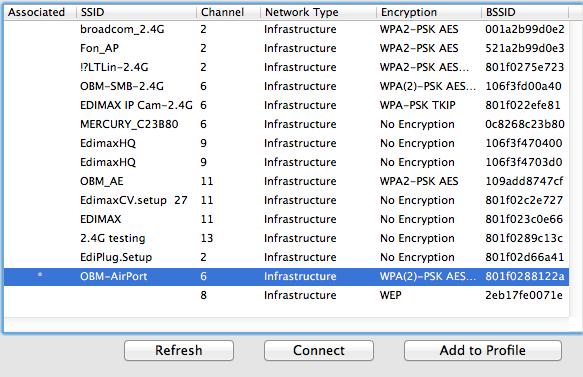583x377 pixels.
Task: Select the Fon_AP network
Action: pyautogui.click(x=286, y=48)
